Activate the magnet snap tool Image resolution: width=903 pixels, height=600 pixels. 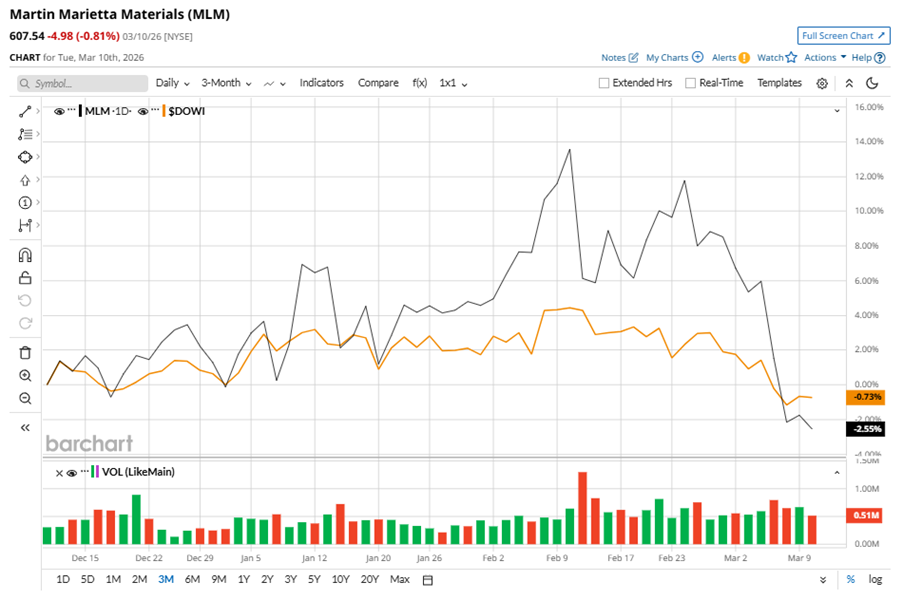click(x=25, y=255)
